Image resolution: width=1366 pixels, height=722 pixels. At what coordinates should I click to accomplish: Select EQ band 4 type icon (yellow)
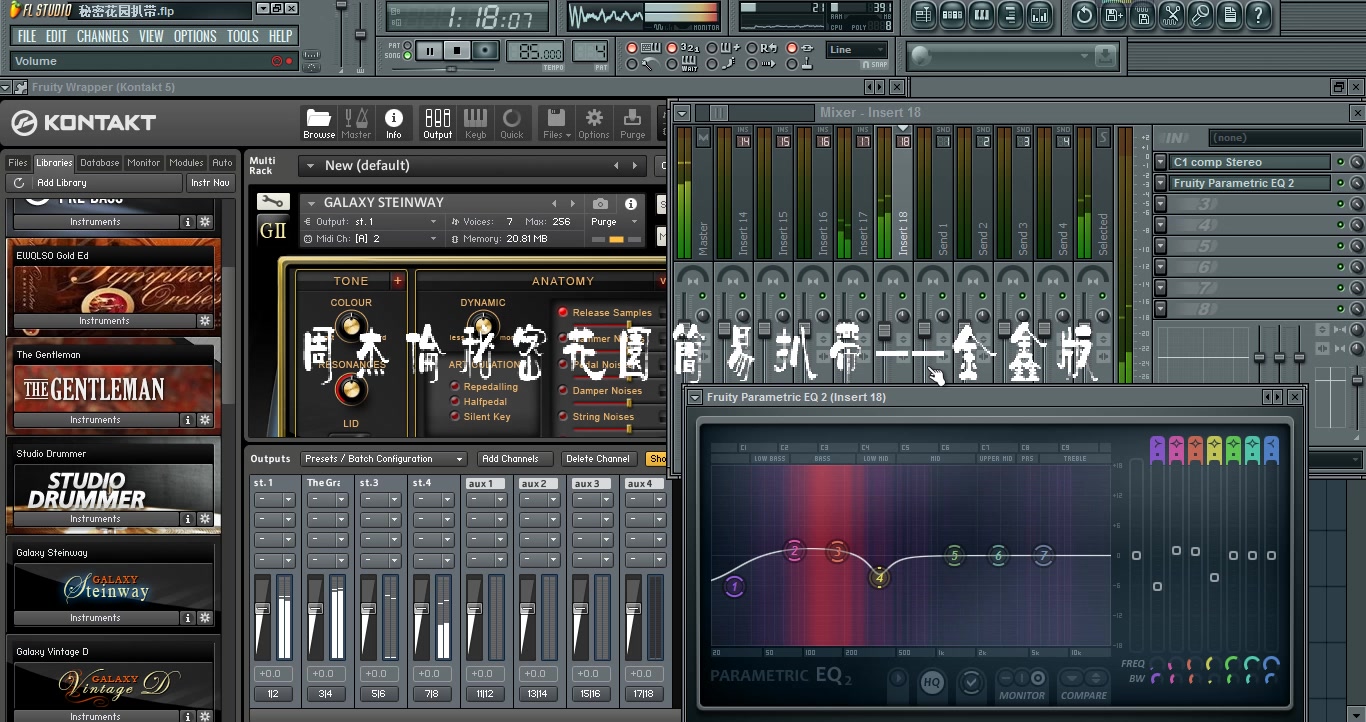[1214, 449]
